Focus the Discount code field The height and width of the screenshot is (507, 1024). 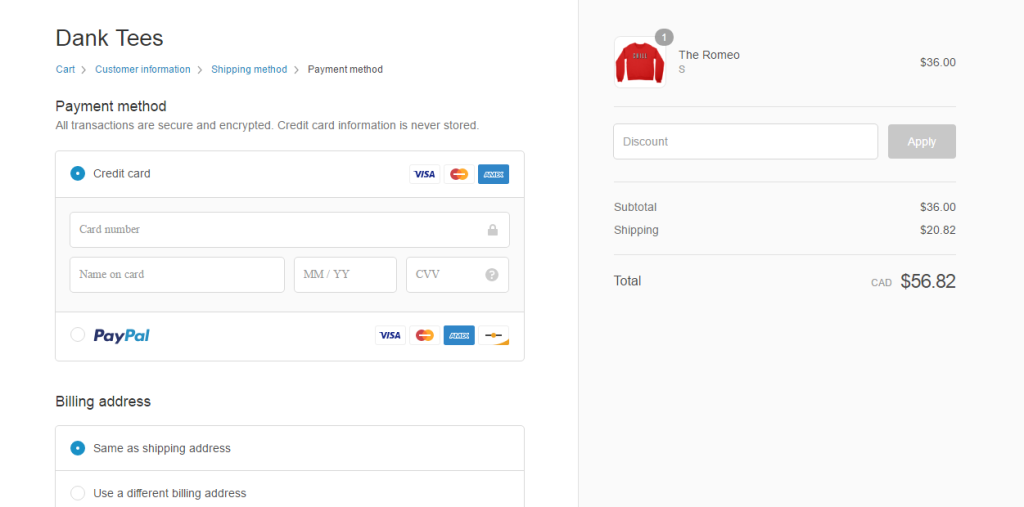coord(745,141)
